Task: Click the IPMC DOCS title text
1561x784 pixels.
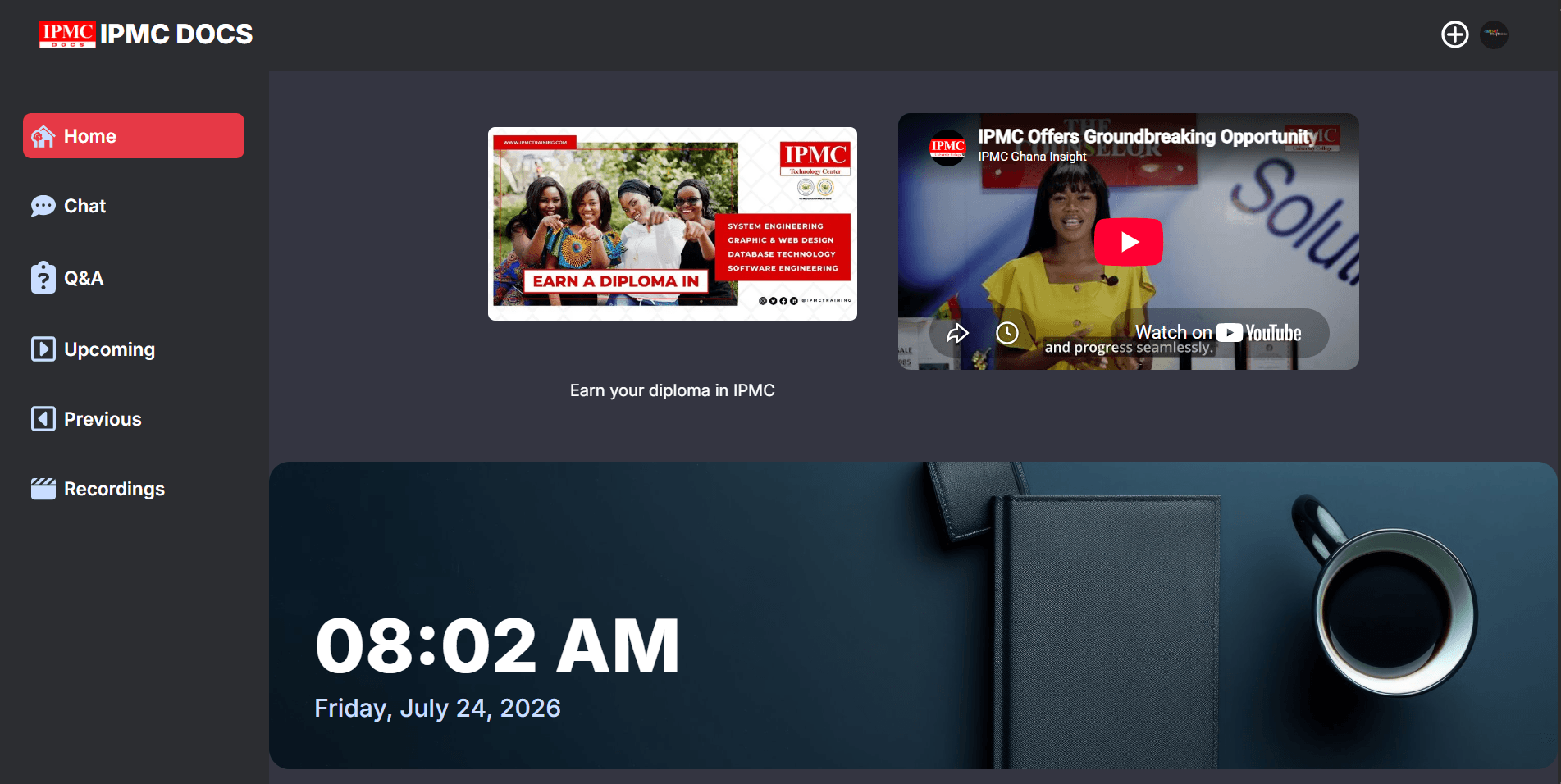Action: (176, 34)
